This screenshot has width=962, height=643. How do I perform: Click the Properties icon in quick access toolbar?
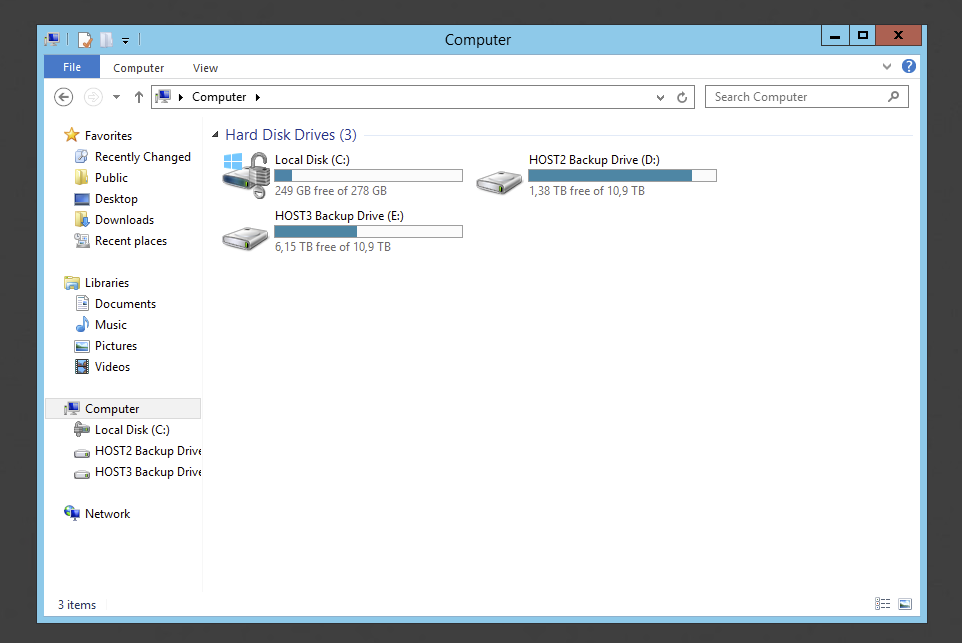coord(85,40)
